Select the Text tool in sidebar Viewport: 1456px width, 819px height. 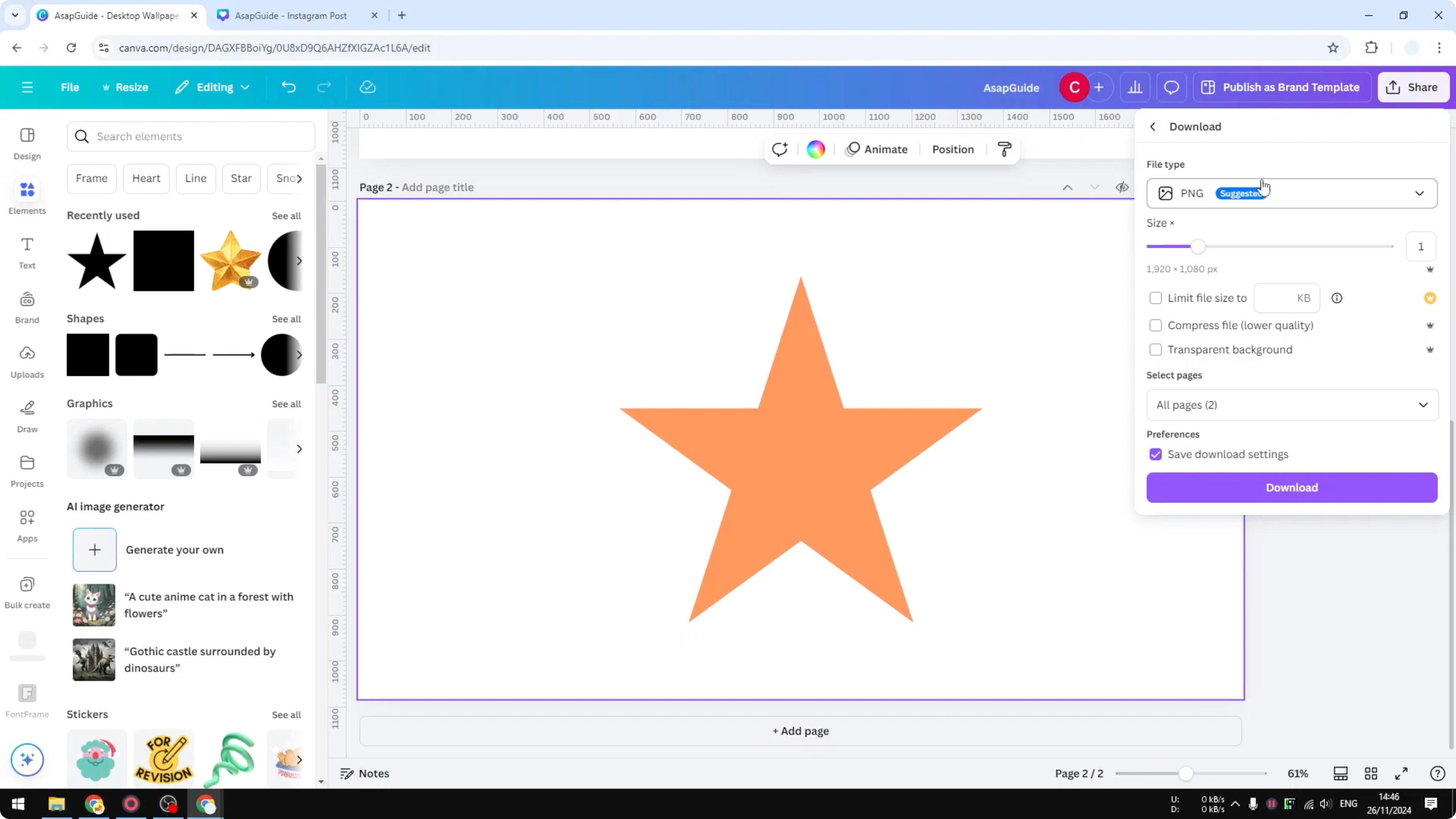(27, 252)
